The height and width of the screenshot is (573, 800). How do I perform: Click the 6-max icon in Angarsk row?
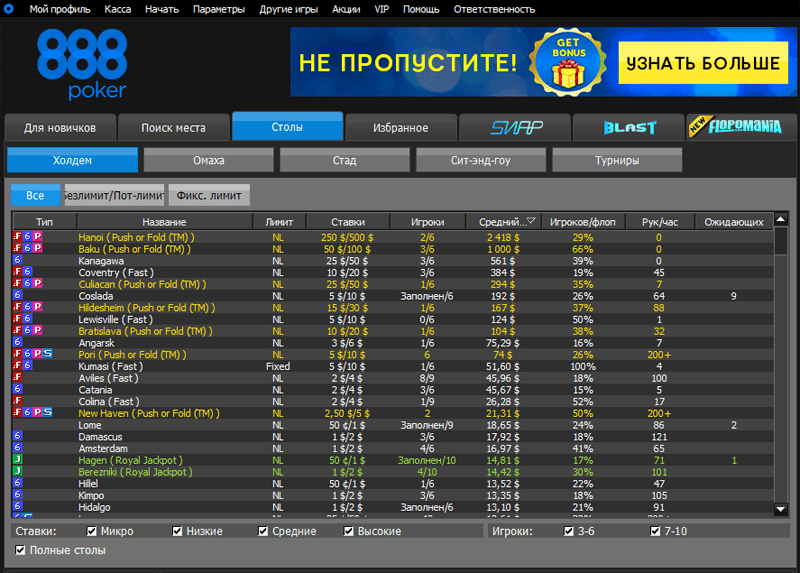tap(17, 342)
